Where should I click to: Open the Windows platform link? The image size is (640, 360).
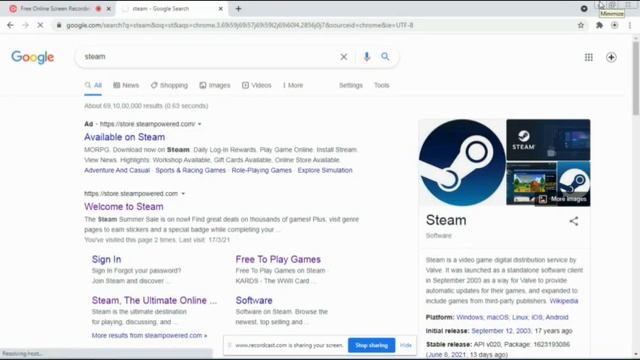point(470,318)
